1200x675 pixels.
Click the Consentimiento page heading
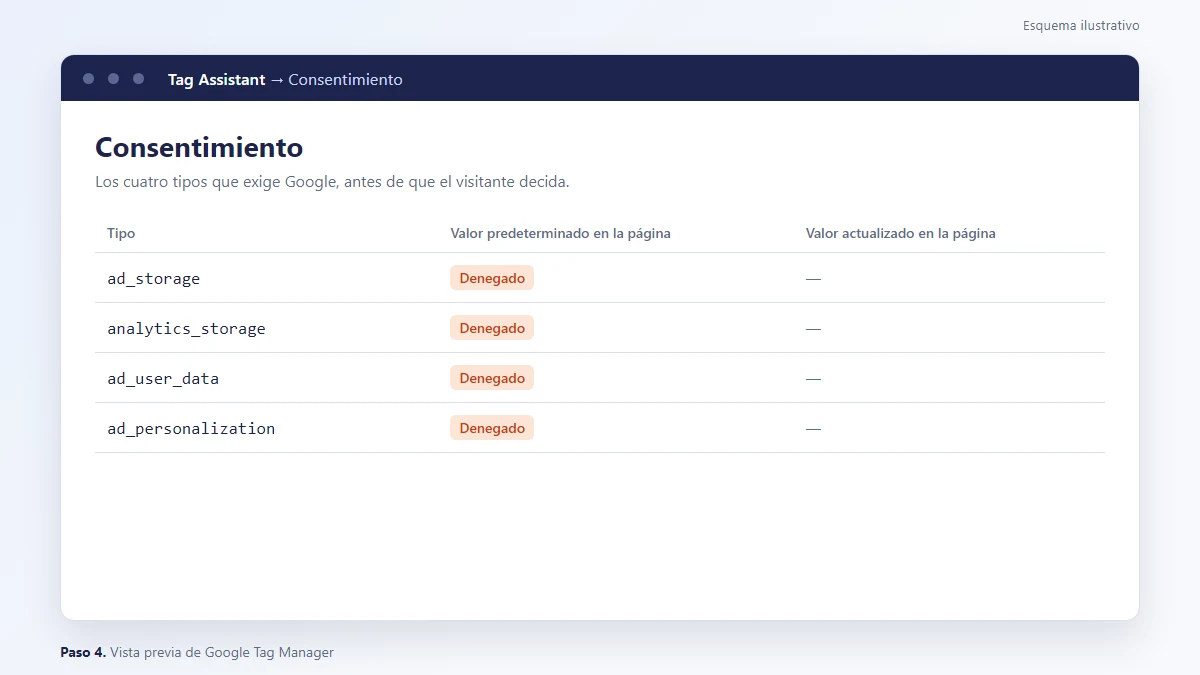coord(199,148)
